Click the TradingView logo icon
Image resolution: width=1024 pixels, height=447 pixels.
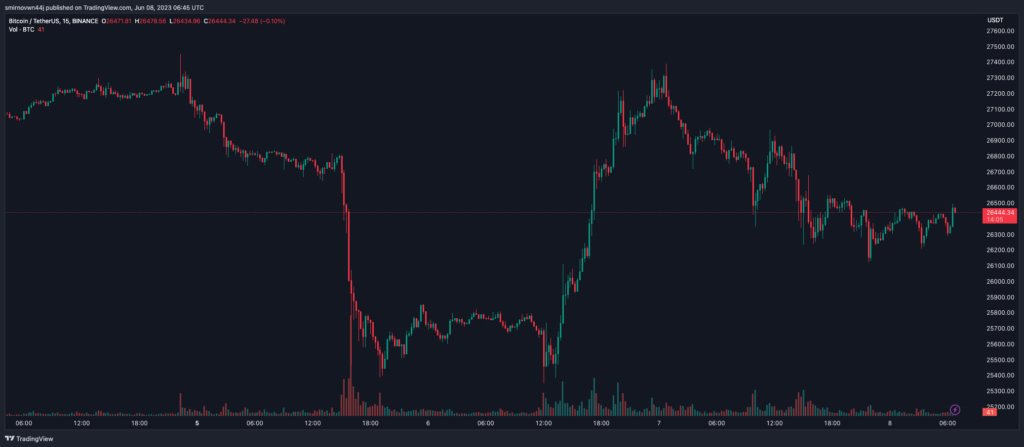(11, 438)
